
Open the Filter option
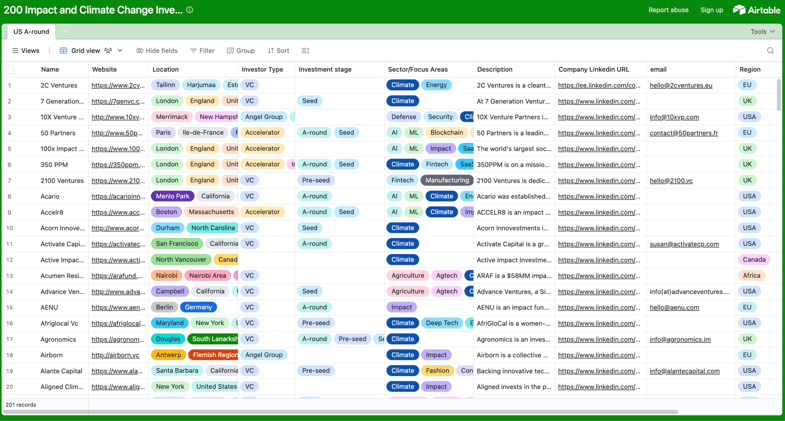202,51
